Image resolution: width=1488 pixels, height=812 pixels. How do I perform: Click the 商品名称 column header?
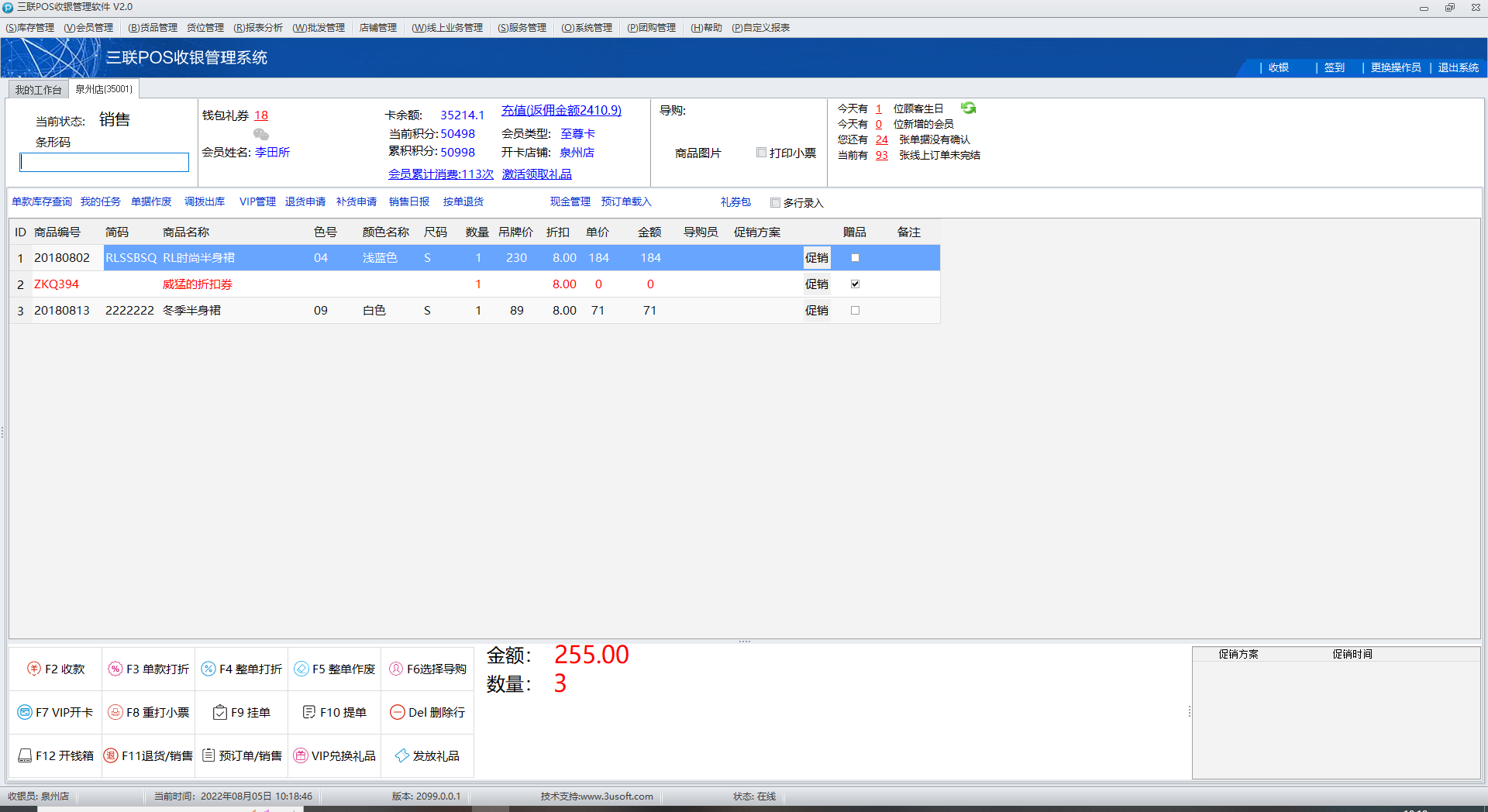(186, 232)
